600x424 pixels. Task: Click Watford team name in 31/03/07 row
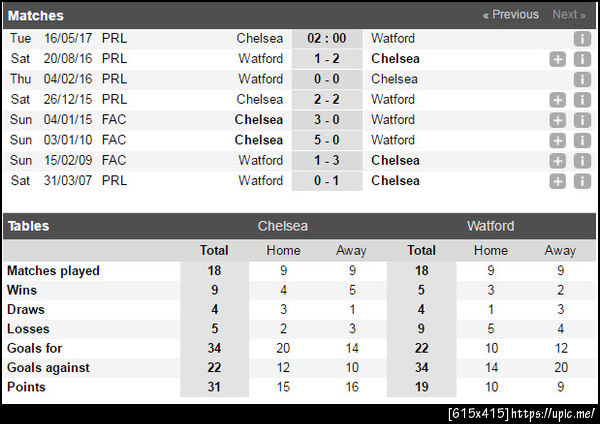click(x=260, y=181)
